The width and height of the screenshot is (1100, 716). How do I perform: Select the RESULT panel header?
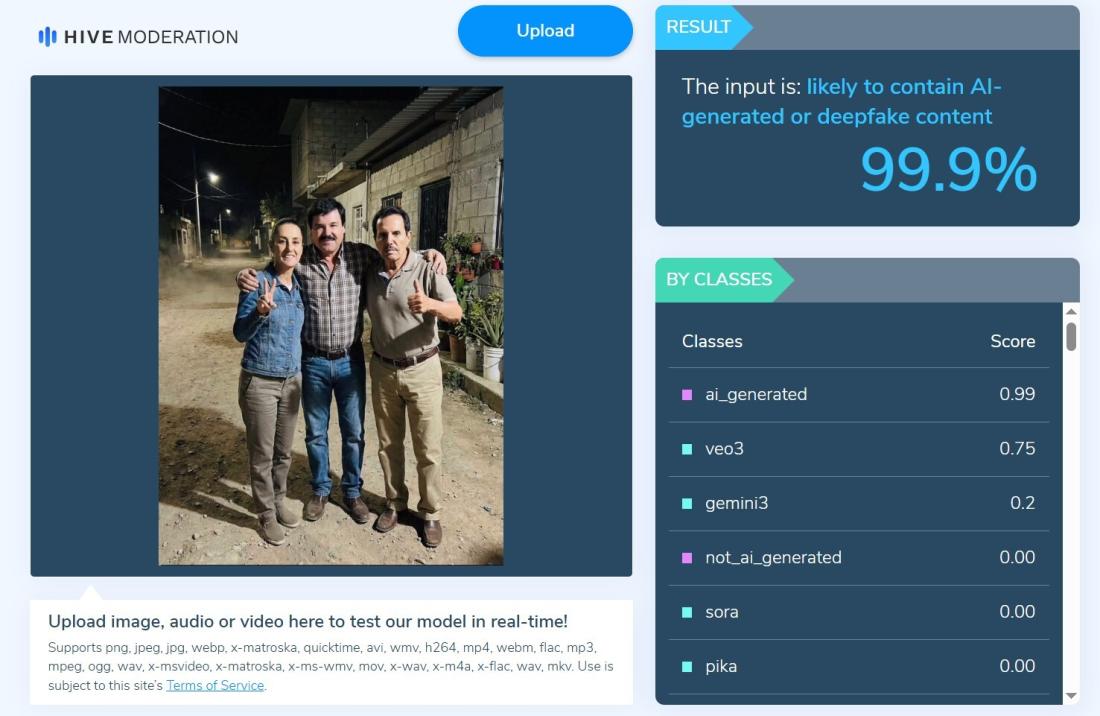coord(699,27)
